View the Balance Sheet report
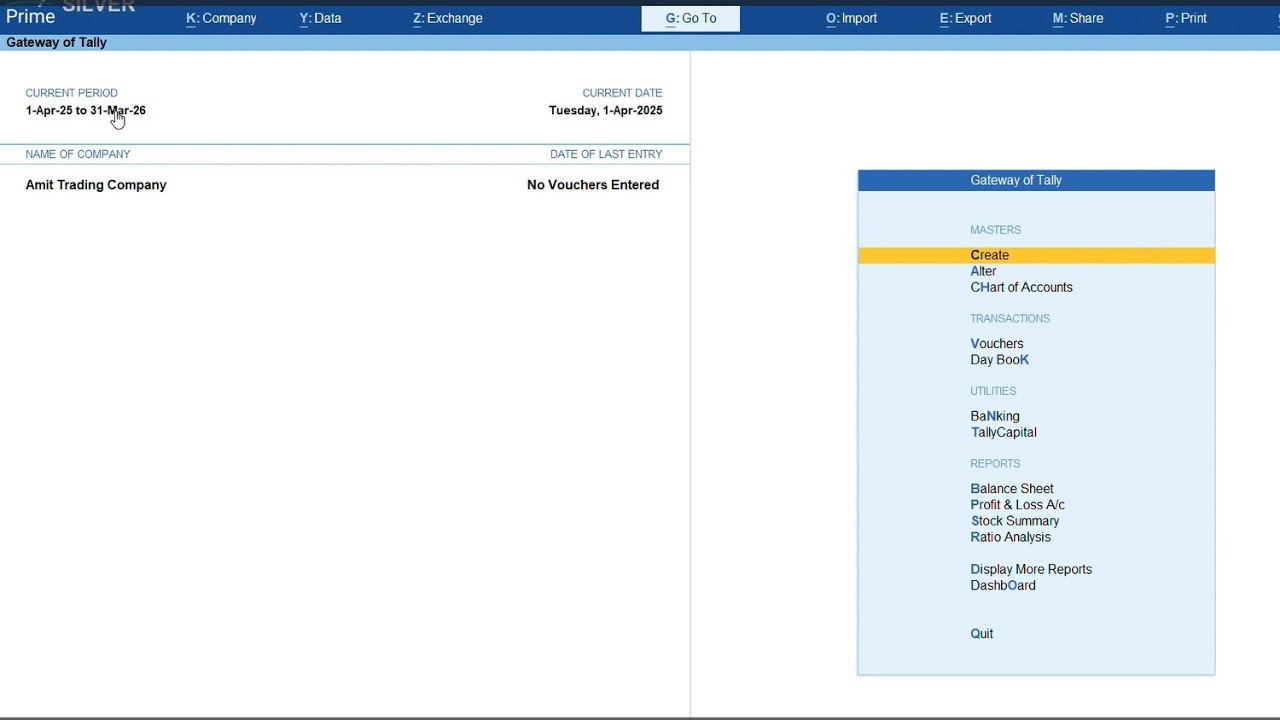 tap(1012, 489)
